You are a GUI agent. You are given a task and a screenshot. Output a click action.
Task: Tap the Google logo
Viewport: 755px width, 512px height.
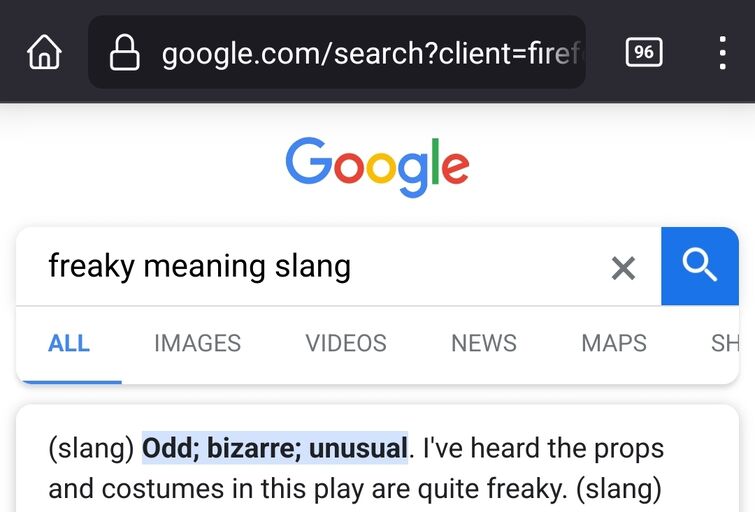pyautogui.click(x=378, y=167)
